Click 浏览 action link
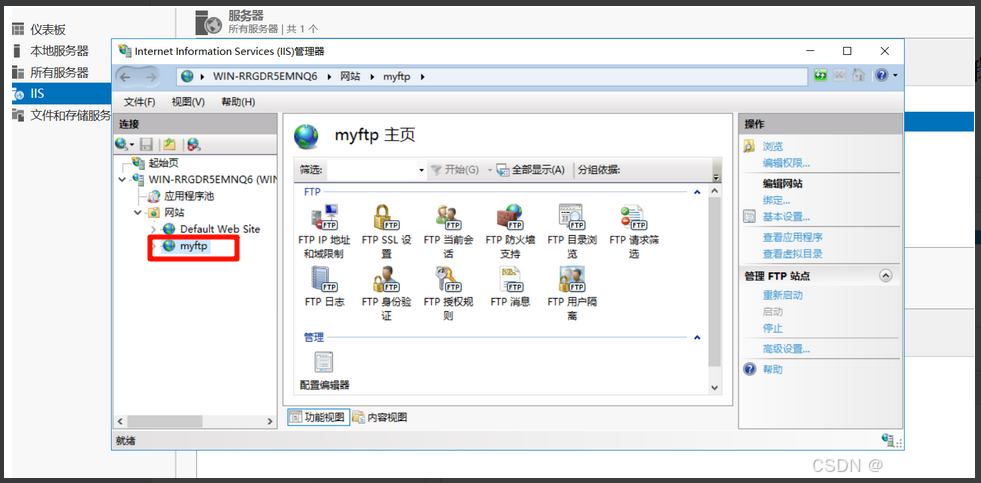Image resolution: width=981 pixels, height=483 pixels. point(773,146)
